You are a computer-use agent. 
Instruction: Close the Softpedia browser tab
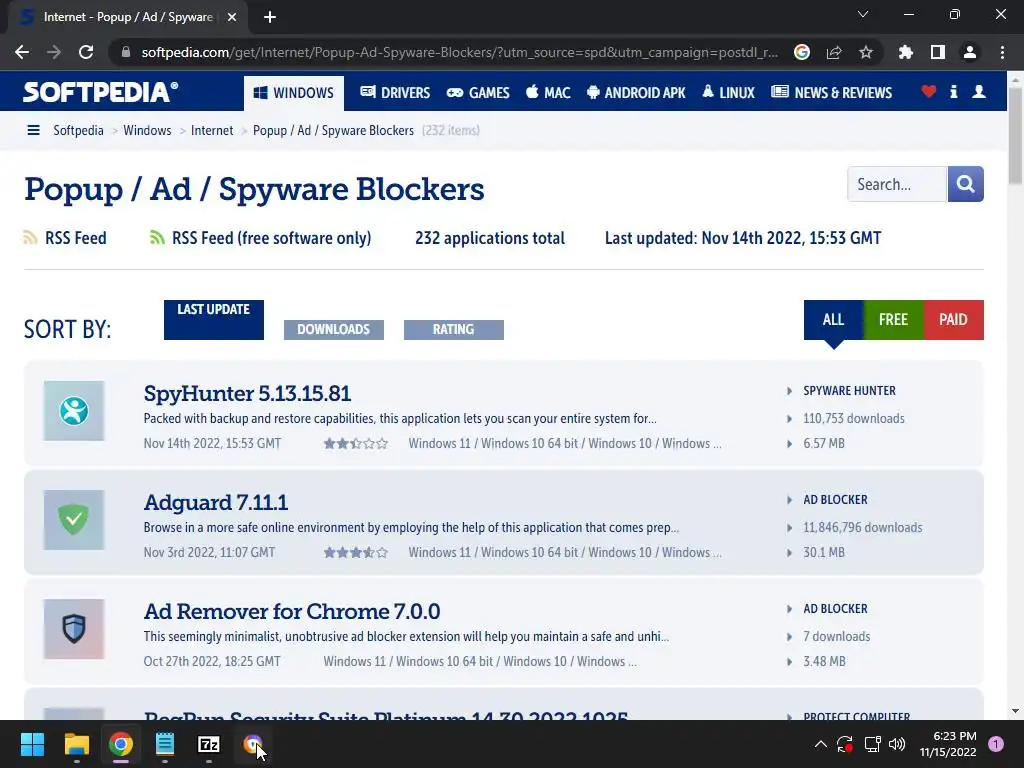(x=232, y=17)
